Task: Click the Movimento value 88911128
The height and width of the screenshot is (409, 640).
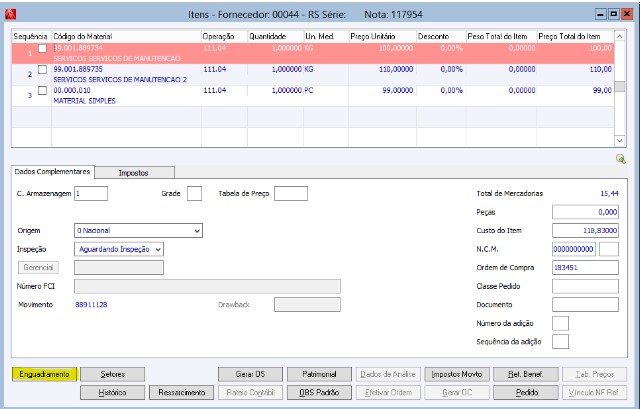Action: (91, 305)
